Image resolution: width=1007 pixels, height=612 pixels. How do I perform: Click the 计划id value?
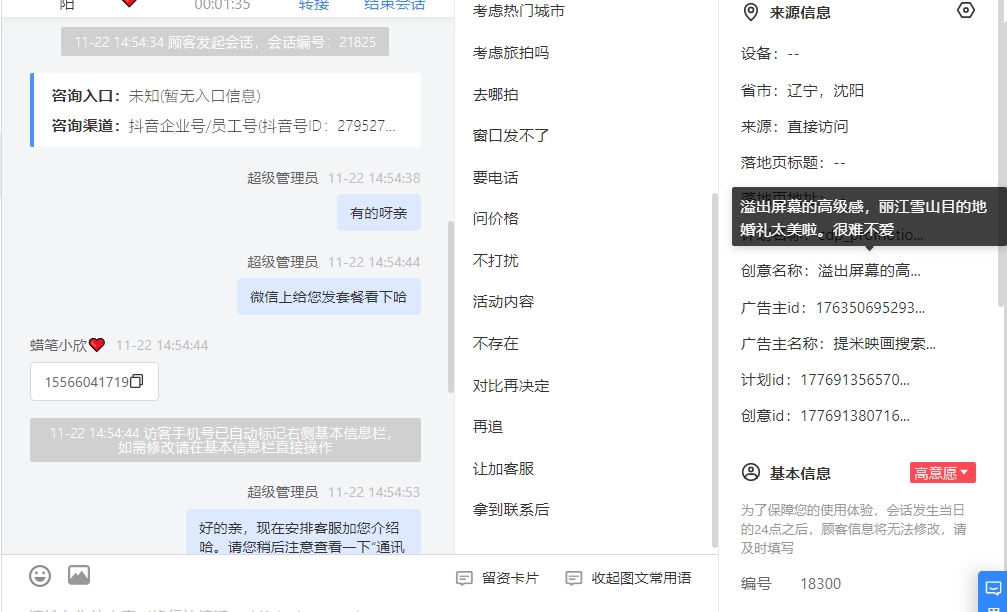855,380
